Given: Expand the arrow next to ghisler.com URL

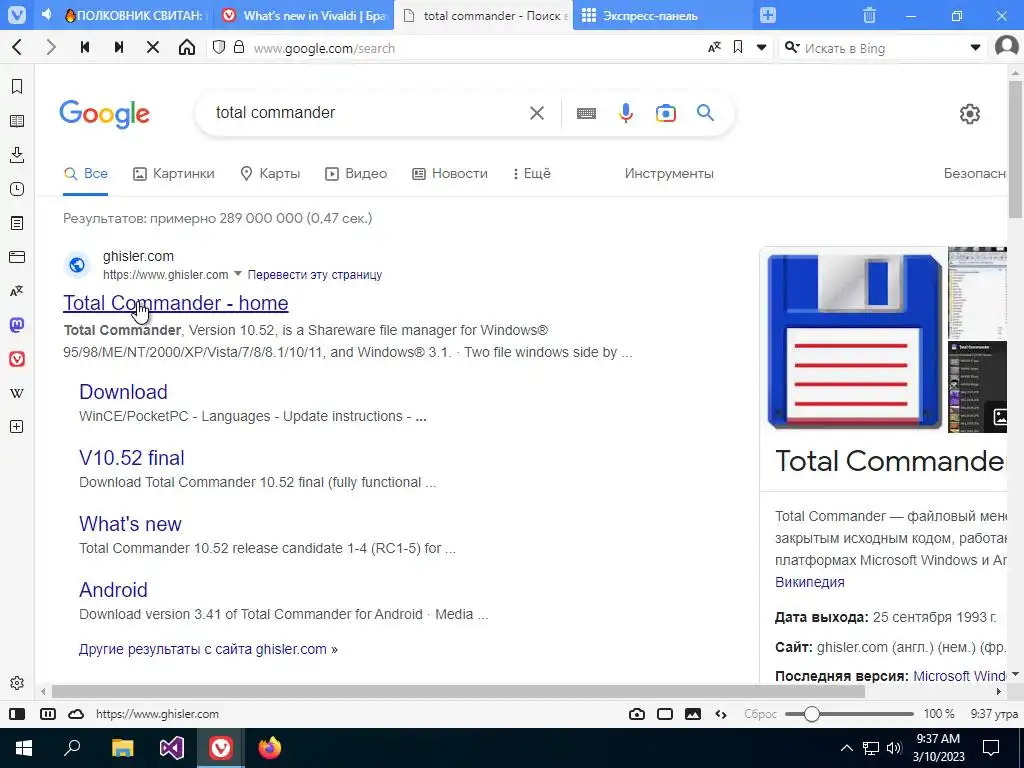Looking at the screenshot, I should (x=238, y=274).
